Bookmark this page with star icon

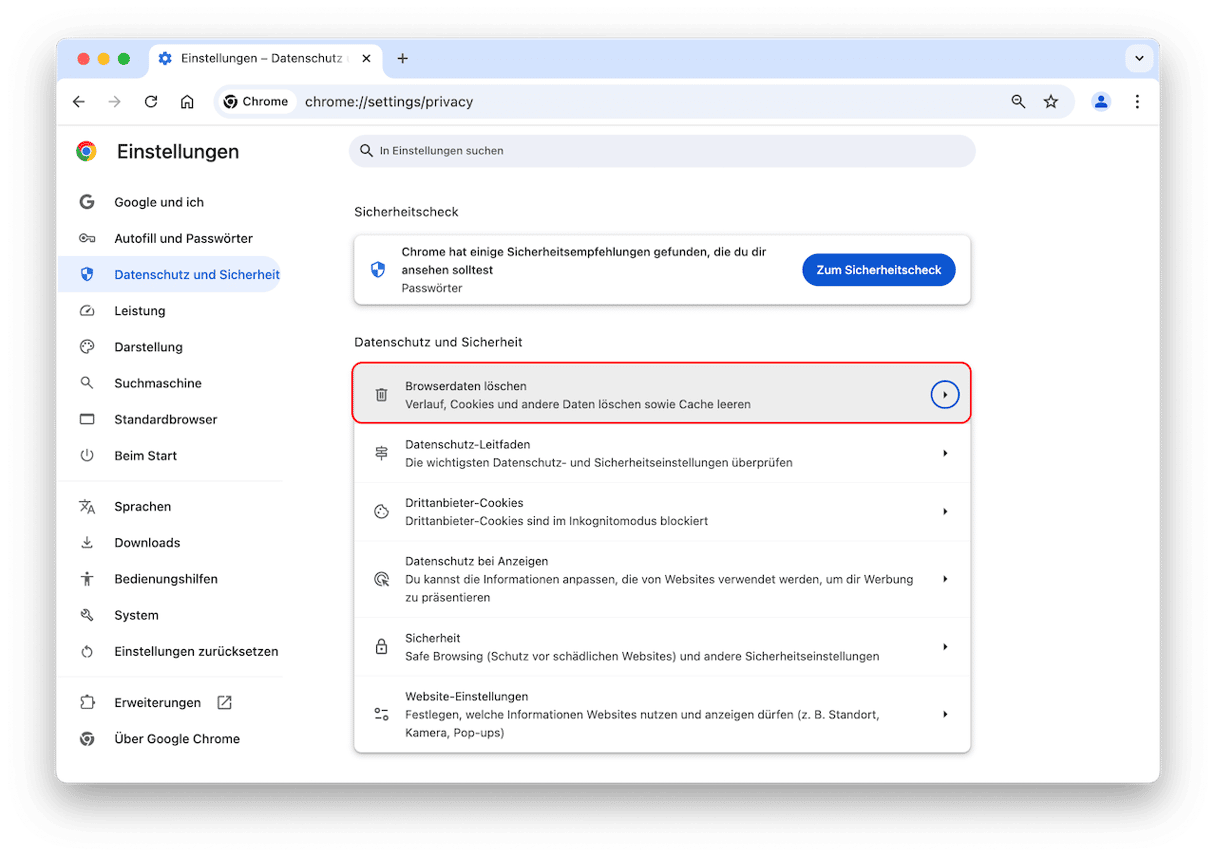(x=1050, y=101)
